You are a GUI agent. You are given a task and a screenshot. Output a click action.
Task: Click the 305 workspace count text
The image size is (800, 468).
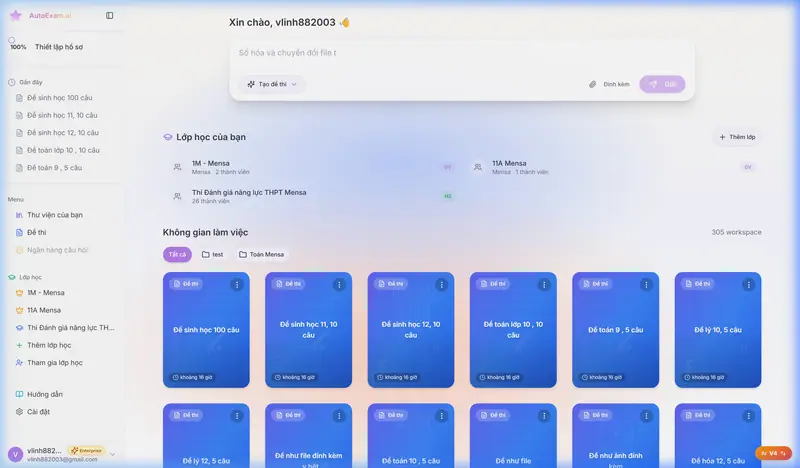click(x=736, y=232)
